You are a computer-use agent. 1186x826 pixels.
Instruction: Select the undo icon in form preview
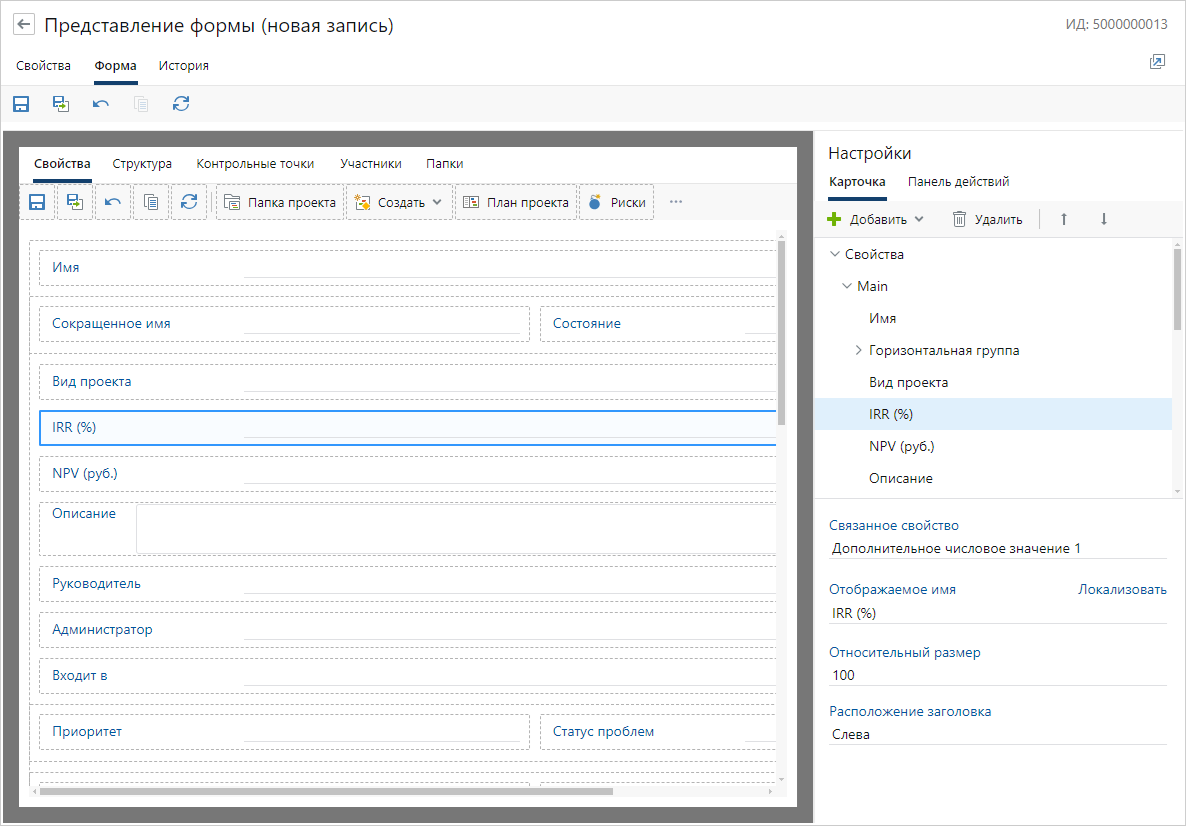(x=113, y=202)
